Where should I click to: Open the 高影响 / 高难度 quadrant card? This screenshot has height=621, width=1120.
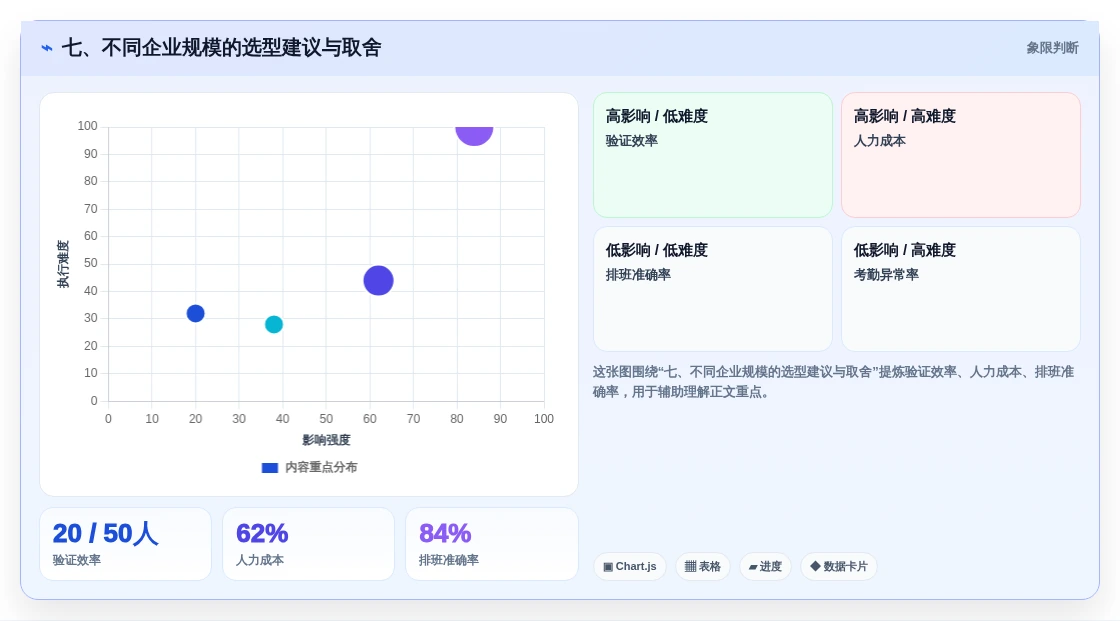click(961, 155)
